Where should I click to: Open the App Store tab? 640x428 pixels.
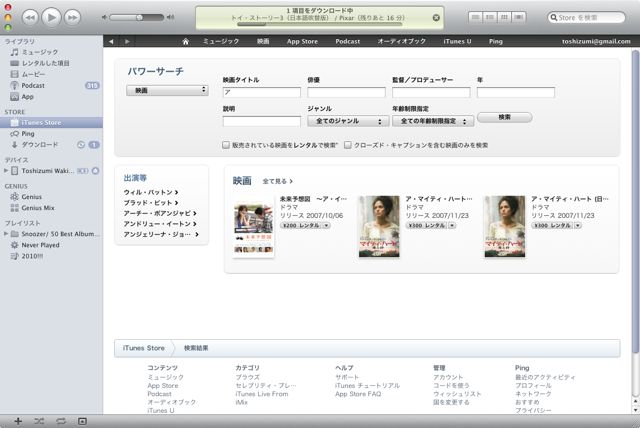(302, 41)
